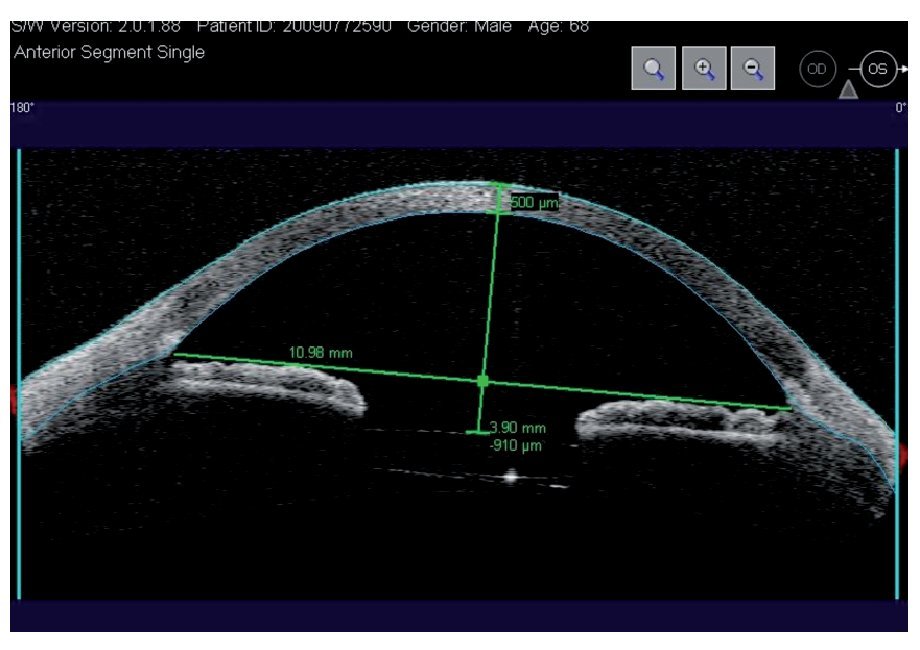Zoom in with the plus magnifier

[x=704, y=70]
